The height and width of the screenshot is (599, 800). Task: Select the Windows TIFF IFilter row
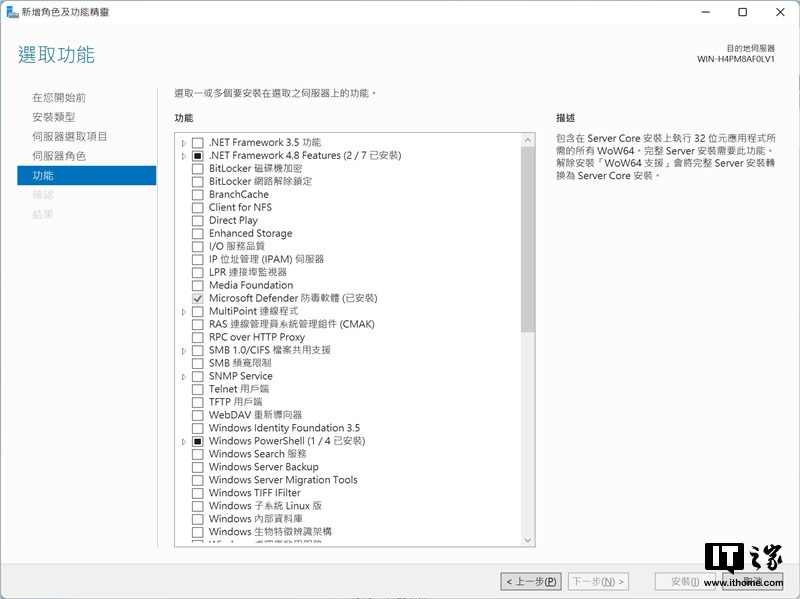[255, 493]
